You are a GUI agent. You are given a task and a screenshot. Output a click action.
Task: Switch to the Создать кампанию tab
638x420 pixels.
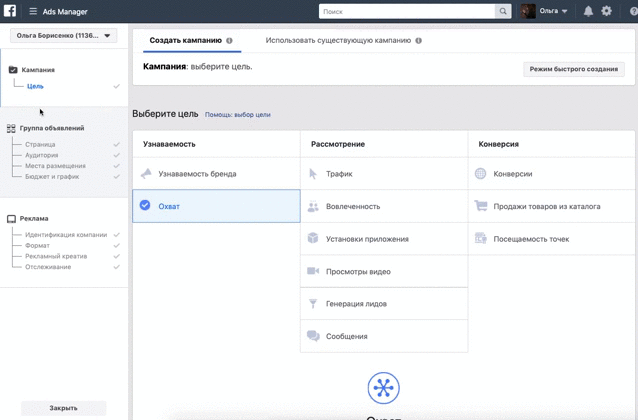[x=186, y=40]
